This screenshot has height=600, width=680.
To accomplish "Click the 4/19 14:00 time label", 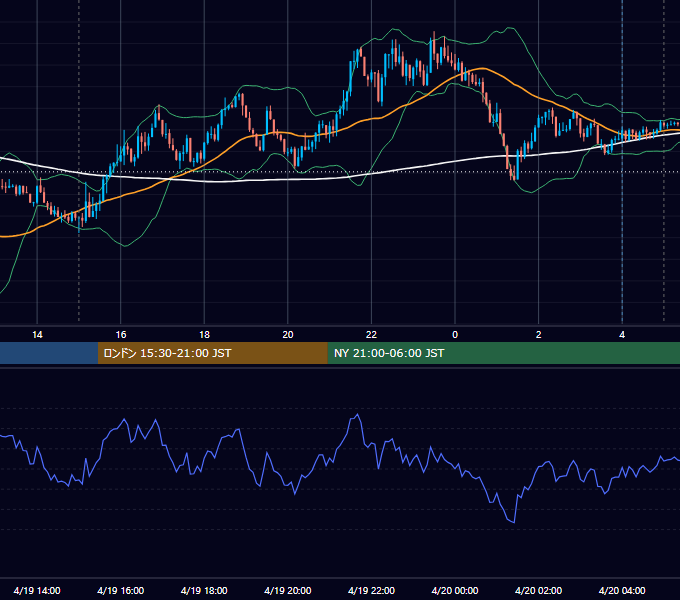I will [37, 590].
